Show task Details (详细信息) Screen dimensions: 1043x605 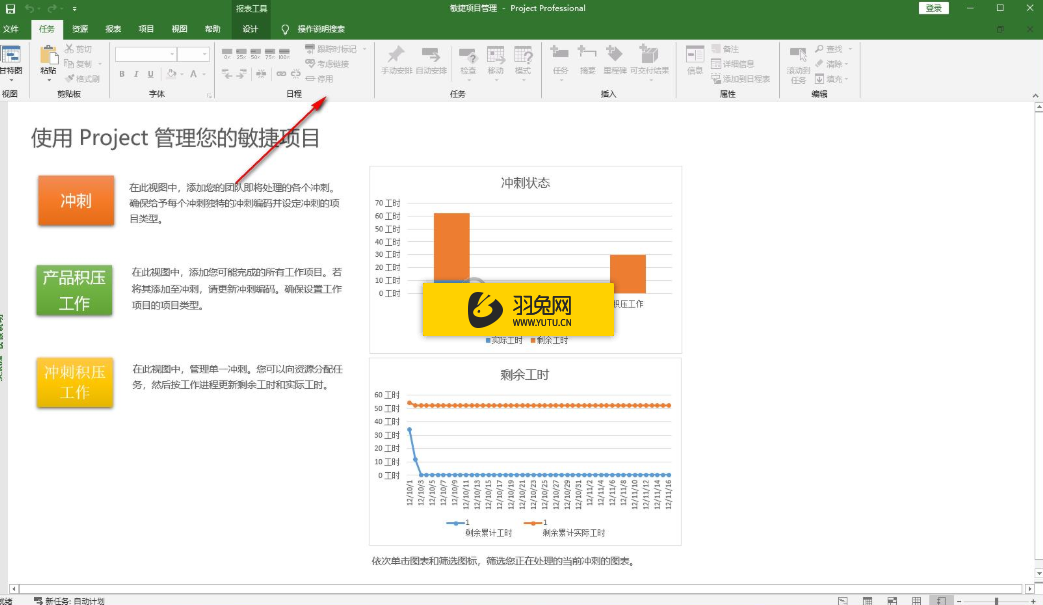pyautogui.click(x=732, y=64)
